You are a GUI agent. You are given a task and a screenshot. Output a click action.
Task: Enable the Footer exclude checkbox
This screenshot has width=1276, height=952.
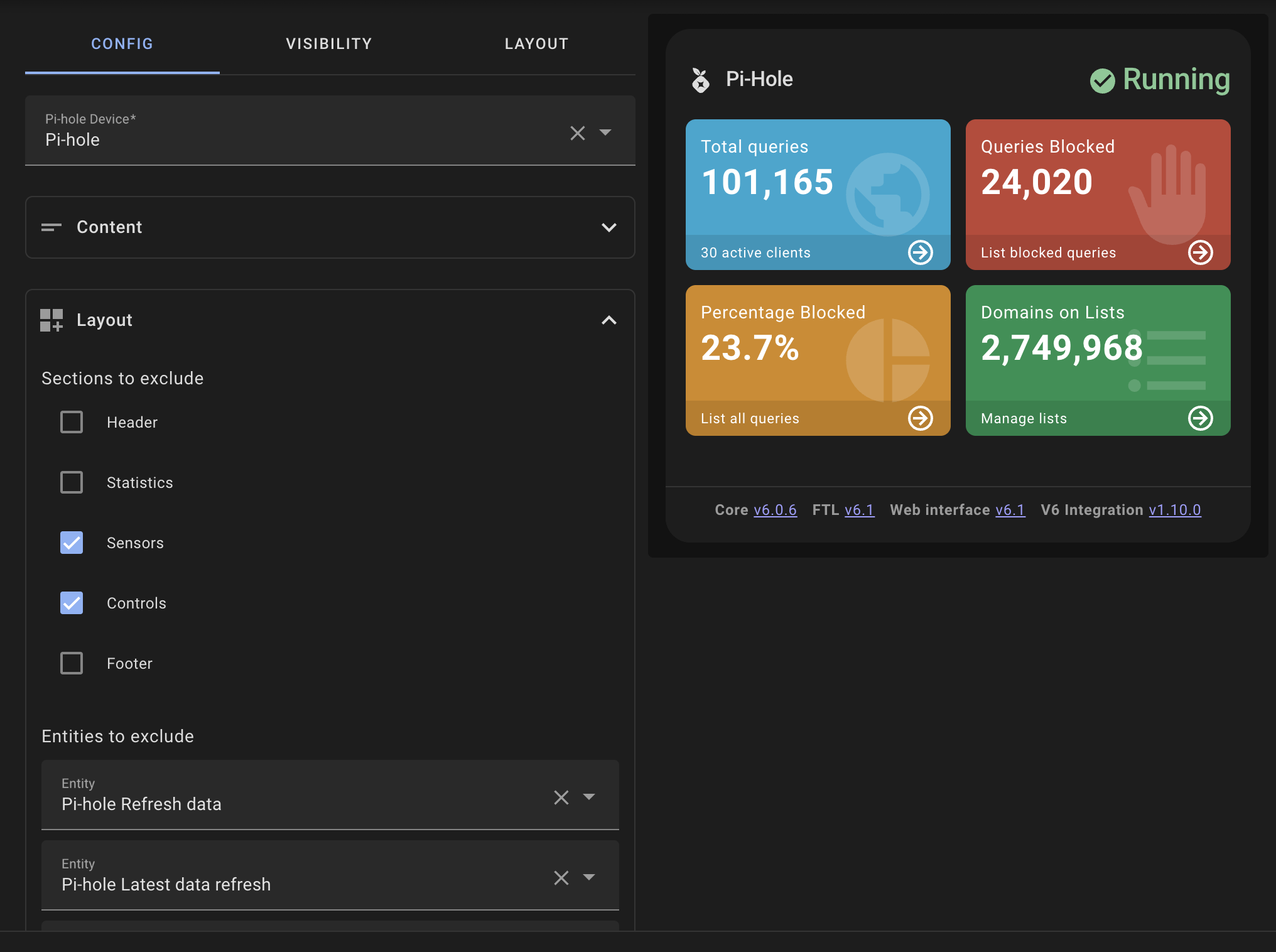tap(72, 663)
